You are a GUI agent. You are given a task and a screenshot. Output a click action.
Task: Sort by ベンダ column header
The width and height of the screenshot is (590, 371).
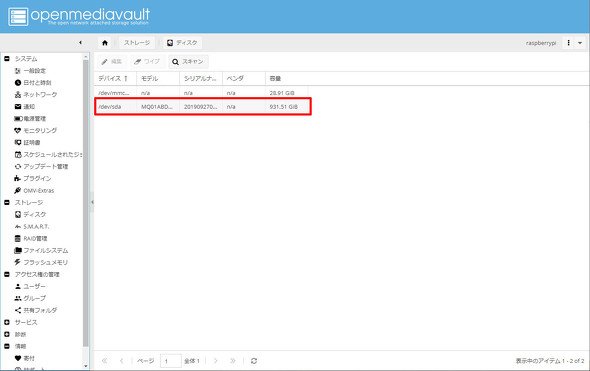(244, 79)
